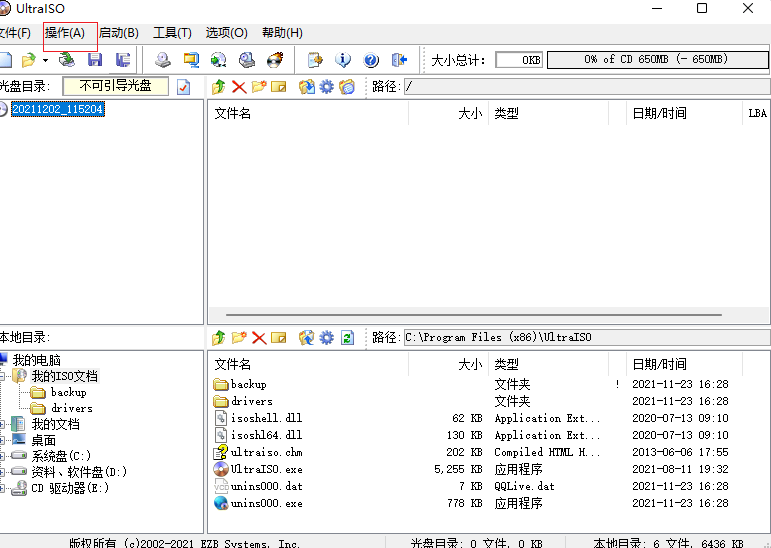Viewport: 771px width, 548px height.
Task: Click the Exit door icon
Action: pyautogui.click(x=399, y=60)
